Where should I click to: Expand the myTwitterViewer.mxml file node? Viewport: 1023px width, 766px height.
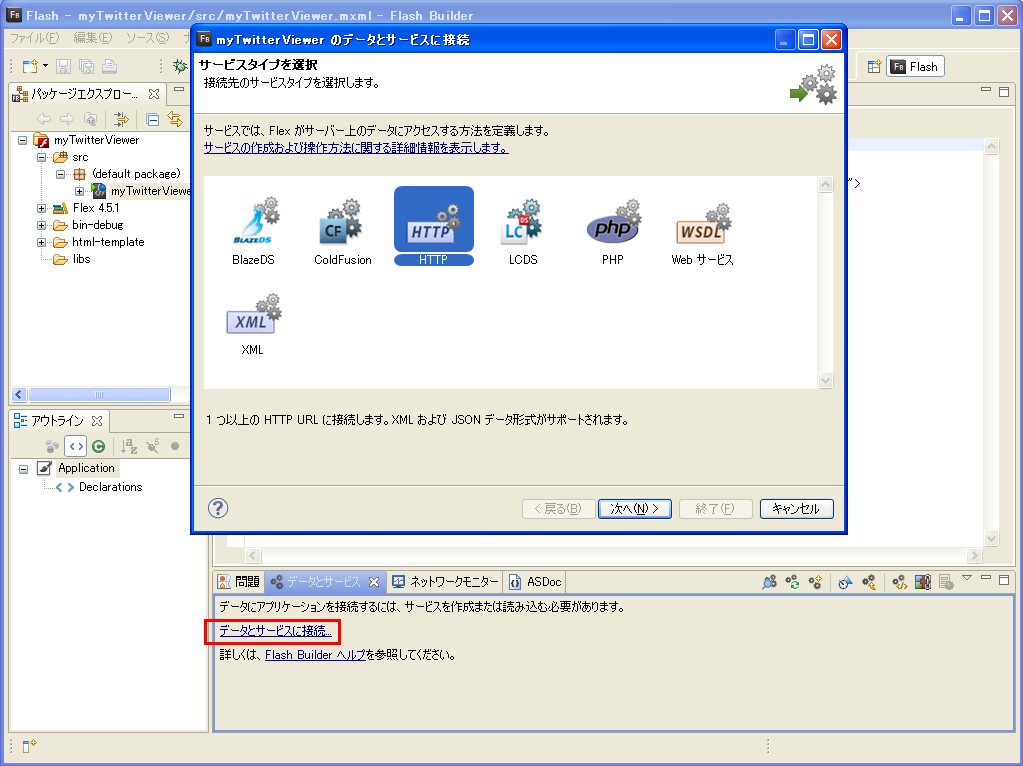tap(80, 191)
